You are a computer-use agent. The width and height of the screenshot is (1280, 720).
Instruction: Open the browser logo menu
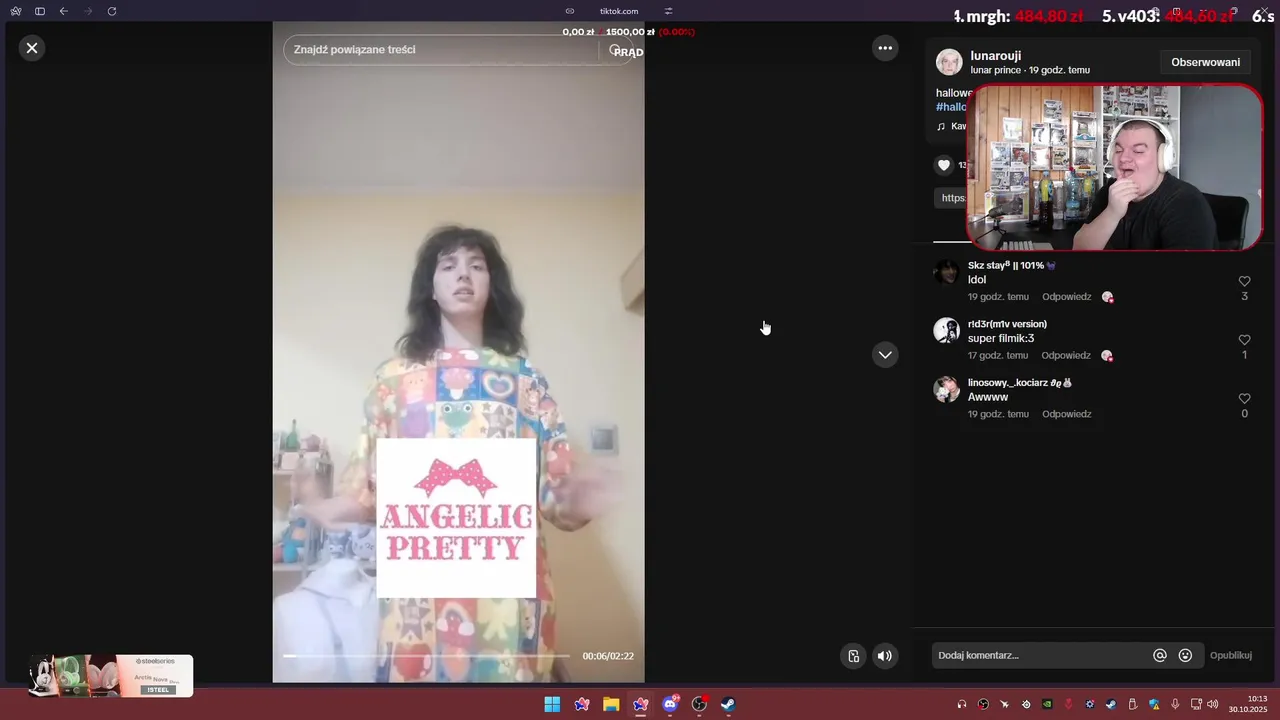click(16, 11)
